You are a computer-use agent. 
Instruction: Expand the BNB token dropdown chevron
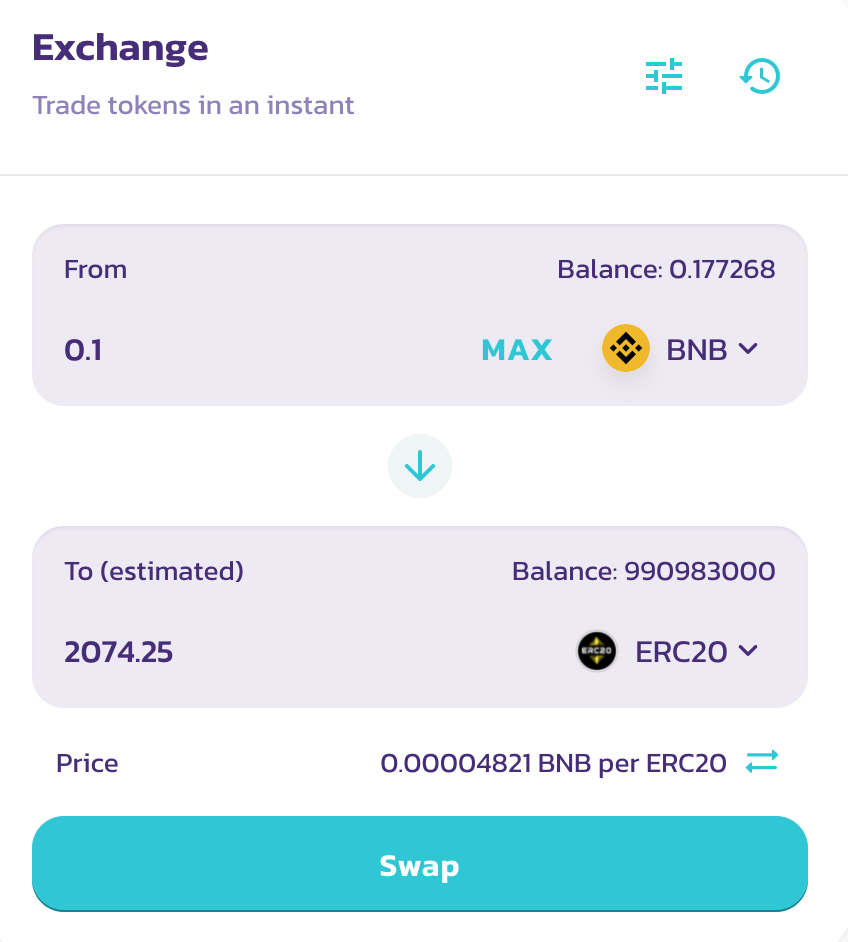(748, 348)
